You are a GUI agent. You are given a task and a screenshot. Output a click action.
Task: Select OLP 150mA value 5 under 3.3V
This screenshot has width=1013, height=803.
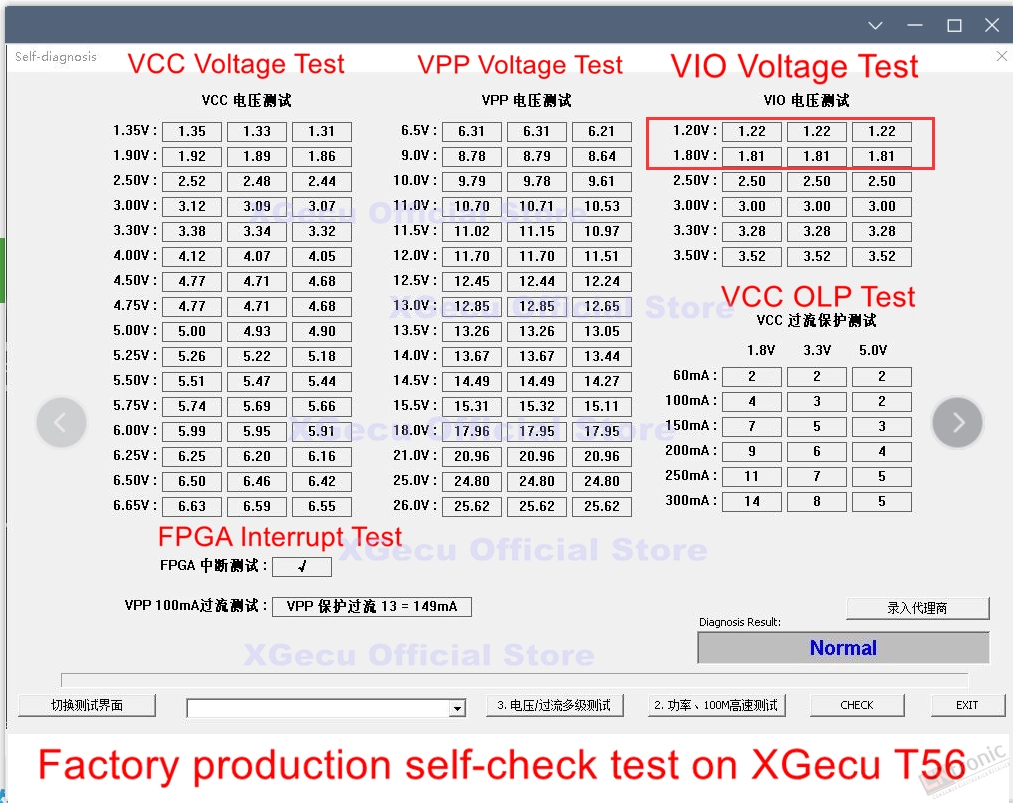point(817,427)
